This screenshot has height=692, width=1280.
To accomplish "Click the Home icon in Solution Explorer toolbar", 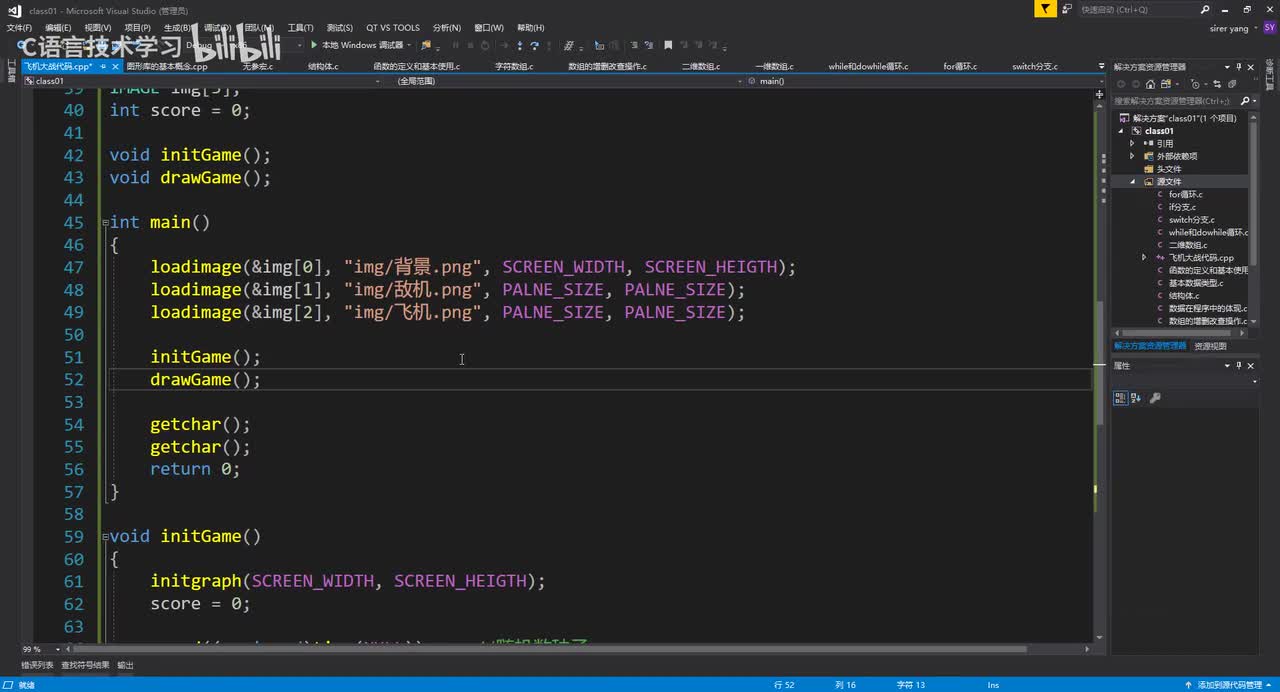I will (x=1150, y=85).
